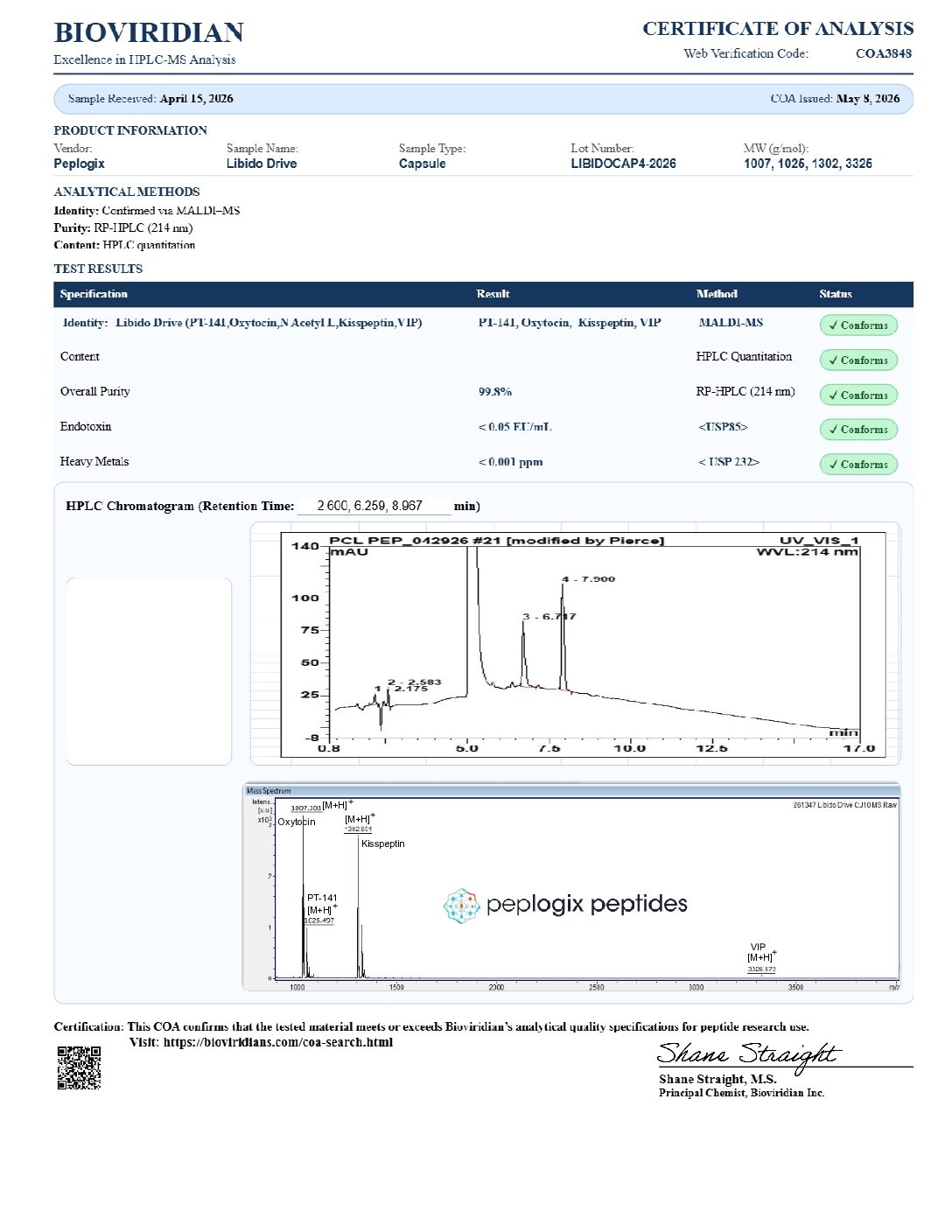Click the PT-141 peak label in mass spectrum
Screen dimensions: 952x1232
pyautogui.click(x=322, y=898)
